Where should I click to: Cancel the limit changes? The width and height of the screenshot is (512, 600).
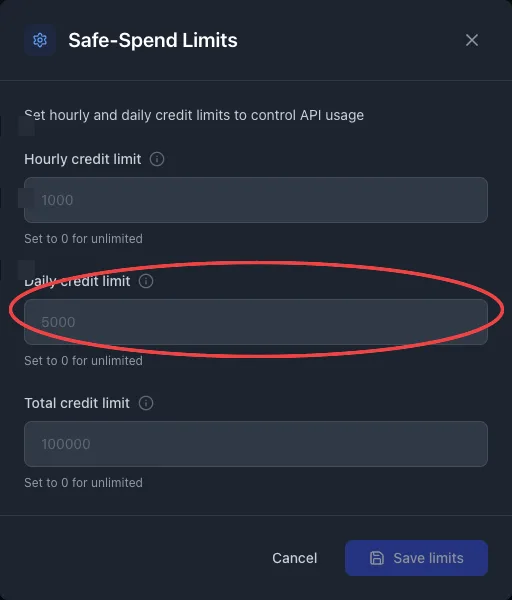tap(295, 558)
